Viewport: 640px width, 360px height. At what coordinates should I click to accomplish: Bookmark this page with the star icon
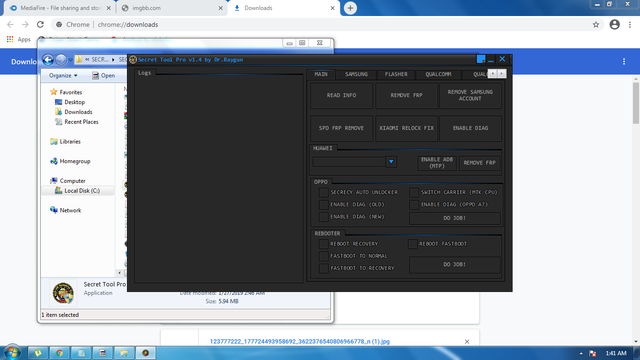tap(596, 24)
